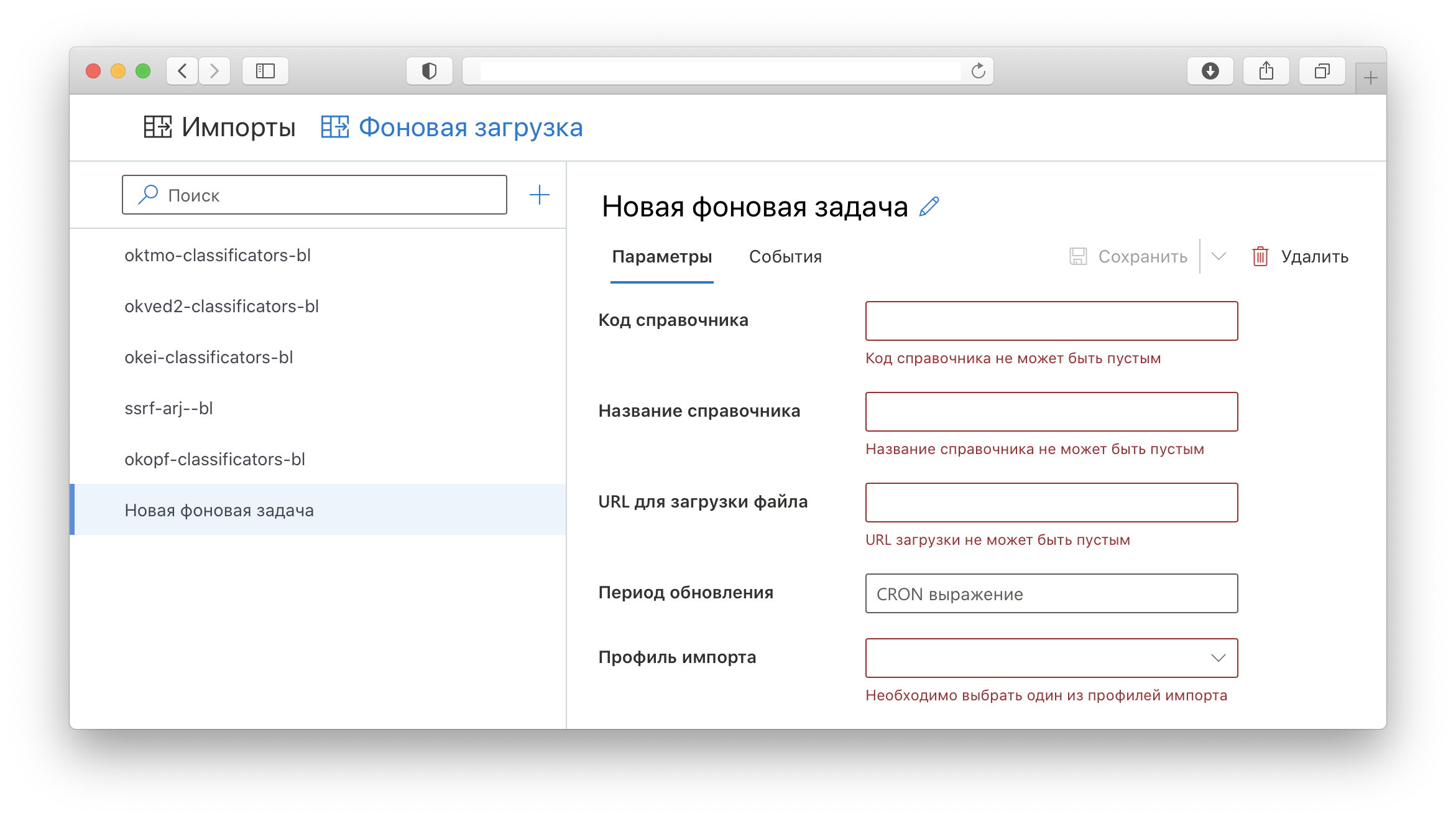Click the pencil icon to rename task
1456x821 pixels.
point(929,206)
